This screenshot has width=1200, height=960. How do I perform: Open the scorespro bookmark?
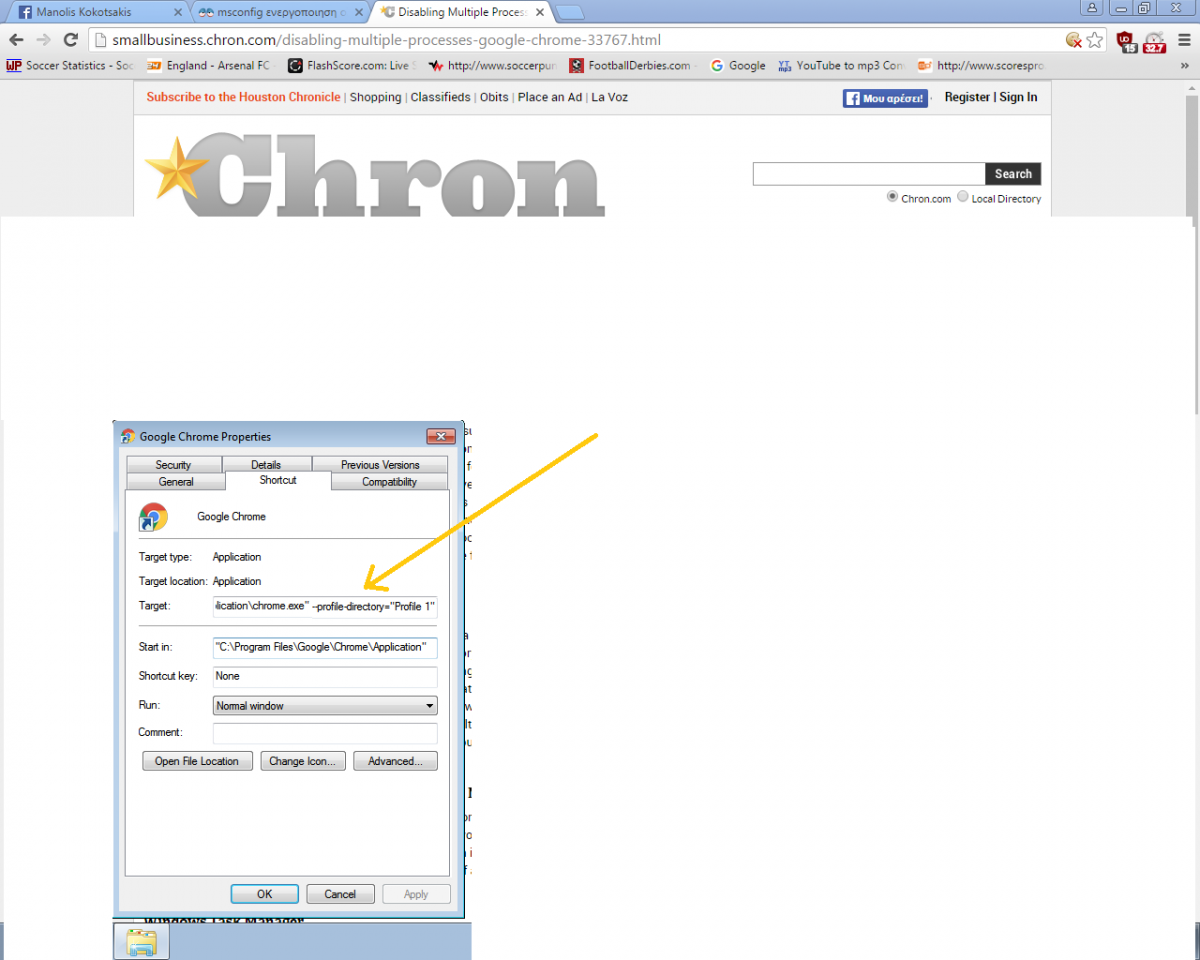pos(980,66)
